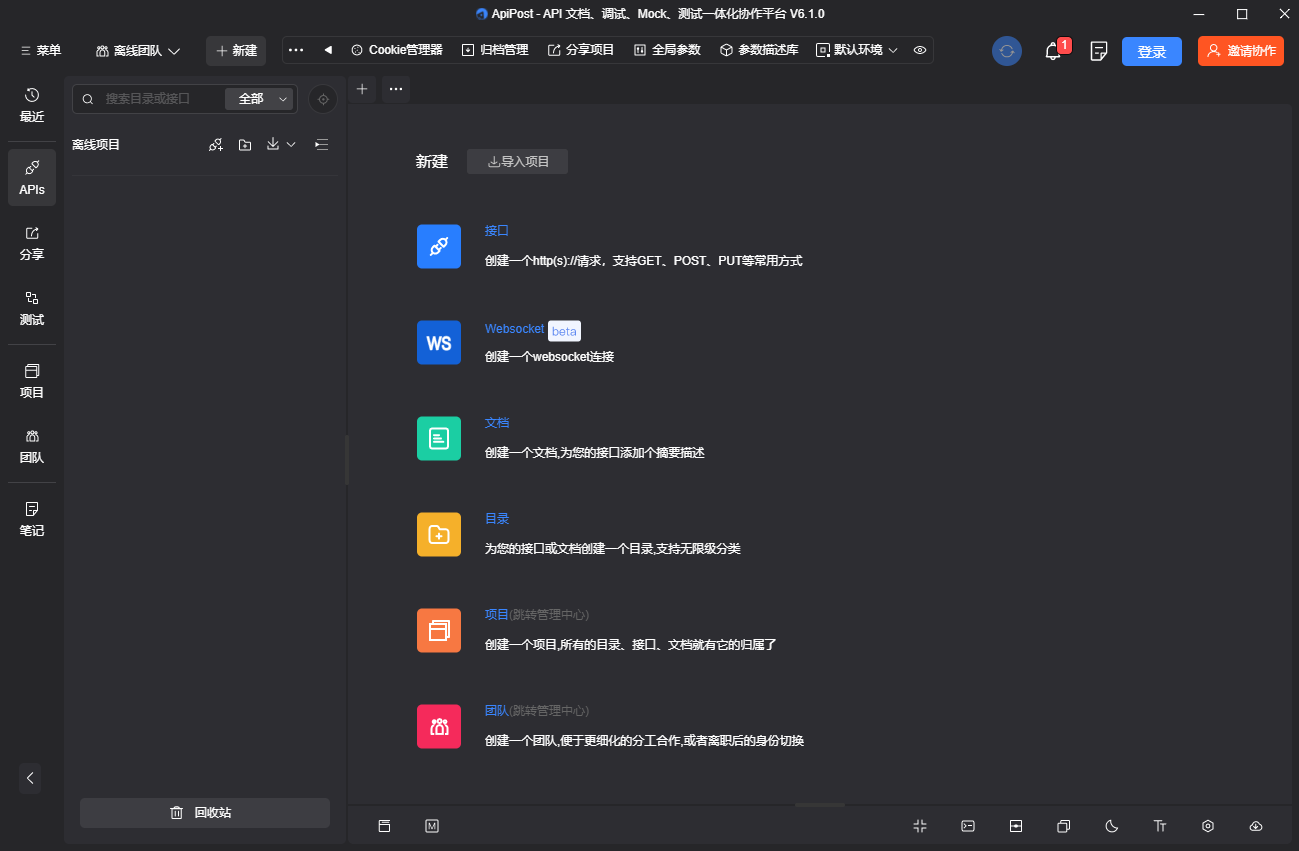The image size is (1299, 851).
Task: Toggle fullscreen mode in the status bar
Action: coord(920,826)
